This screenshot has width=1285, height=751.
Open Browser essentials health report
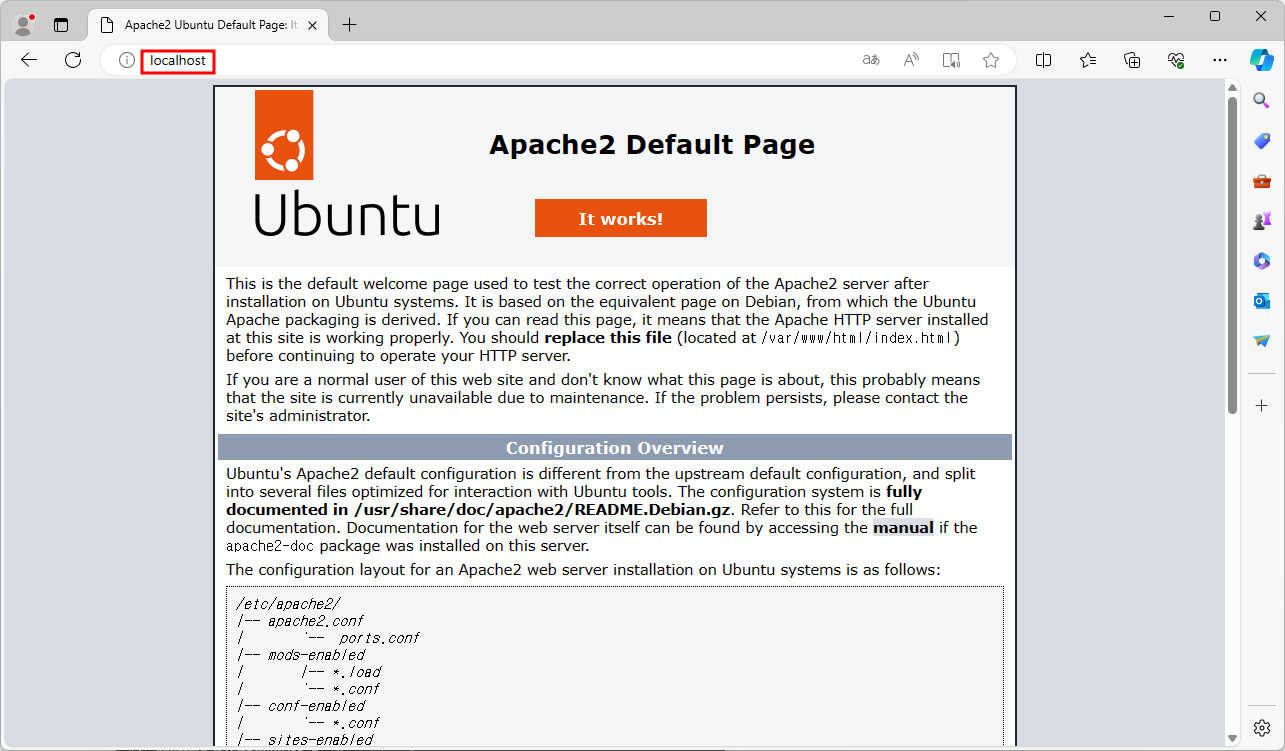pyautogui.click(x=1176, y=60)
